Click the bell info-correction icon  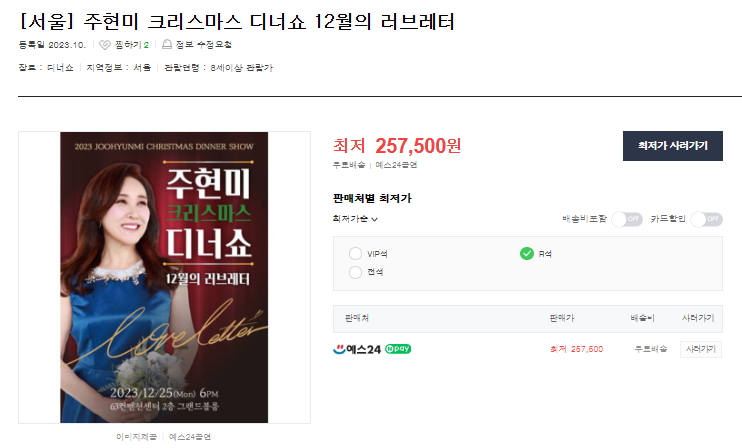(x=167, y=44)
